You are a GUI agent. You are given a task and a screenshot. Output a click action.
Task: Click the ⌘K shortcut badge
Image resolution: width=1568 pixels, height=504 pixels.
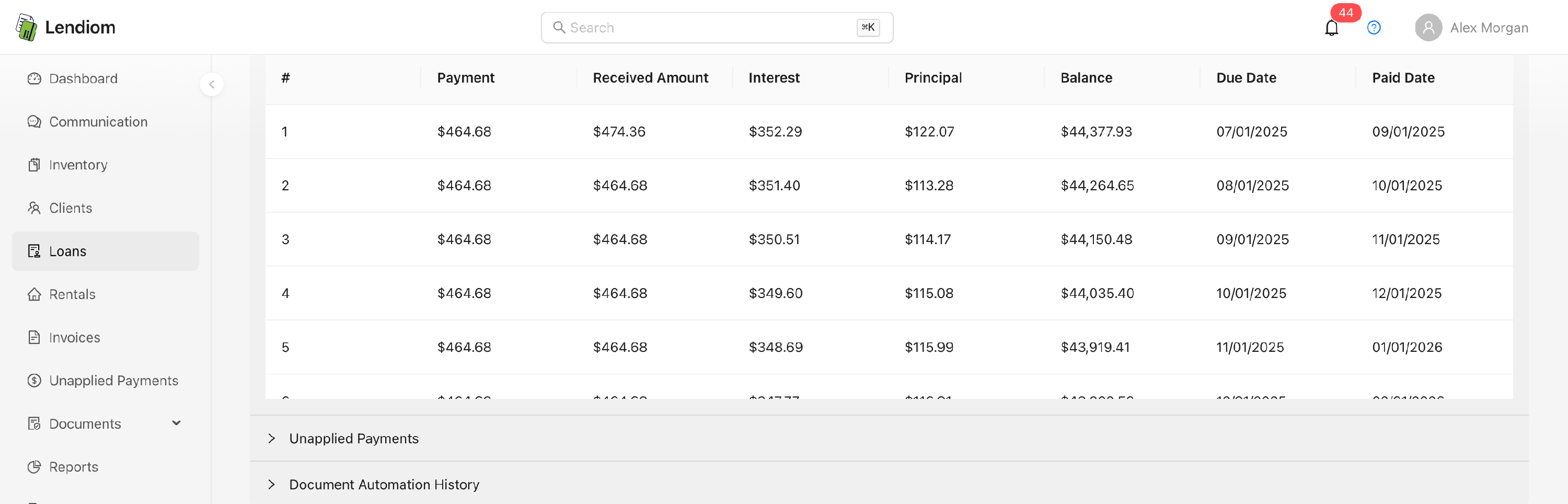point(868,27)
